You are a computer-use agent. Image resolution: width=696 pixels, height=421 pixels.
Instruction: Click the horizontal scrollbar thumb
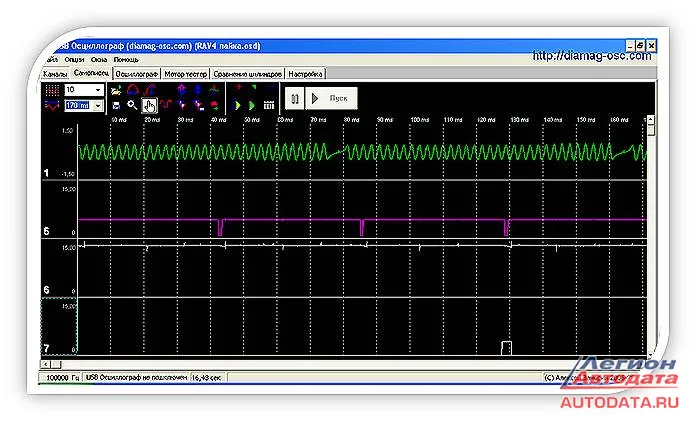click(x=55, y=364)
